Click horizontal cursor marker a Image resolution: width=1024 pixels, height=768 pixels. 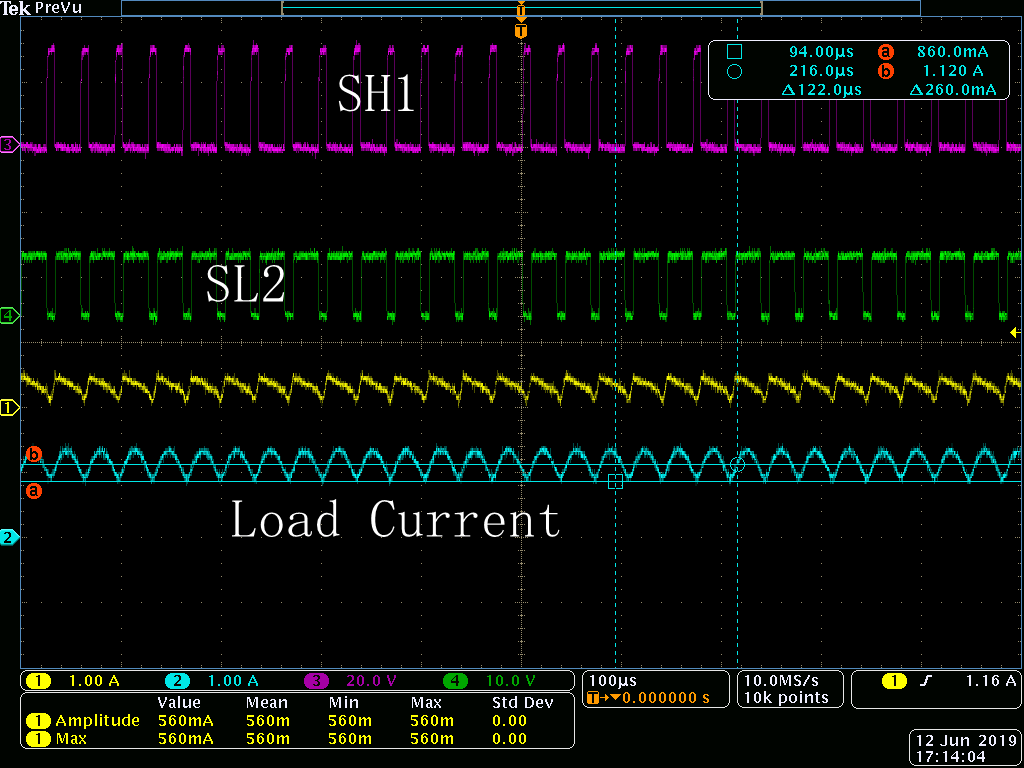(34, 490)
